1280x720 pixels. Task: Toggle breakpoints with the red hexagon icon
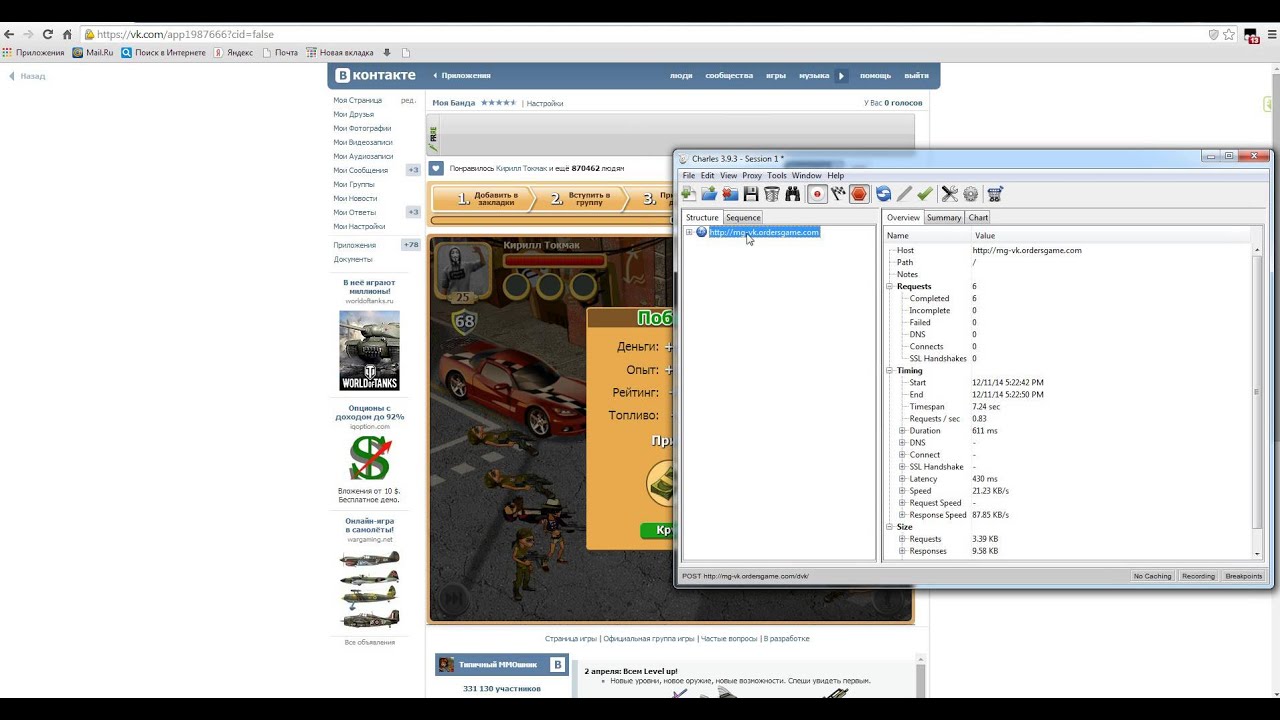click(x=859, y=194)
